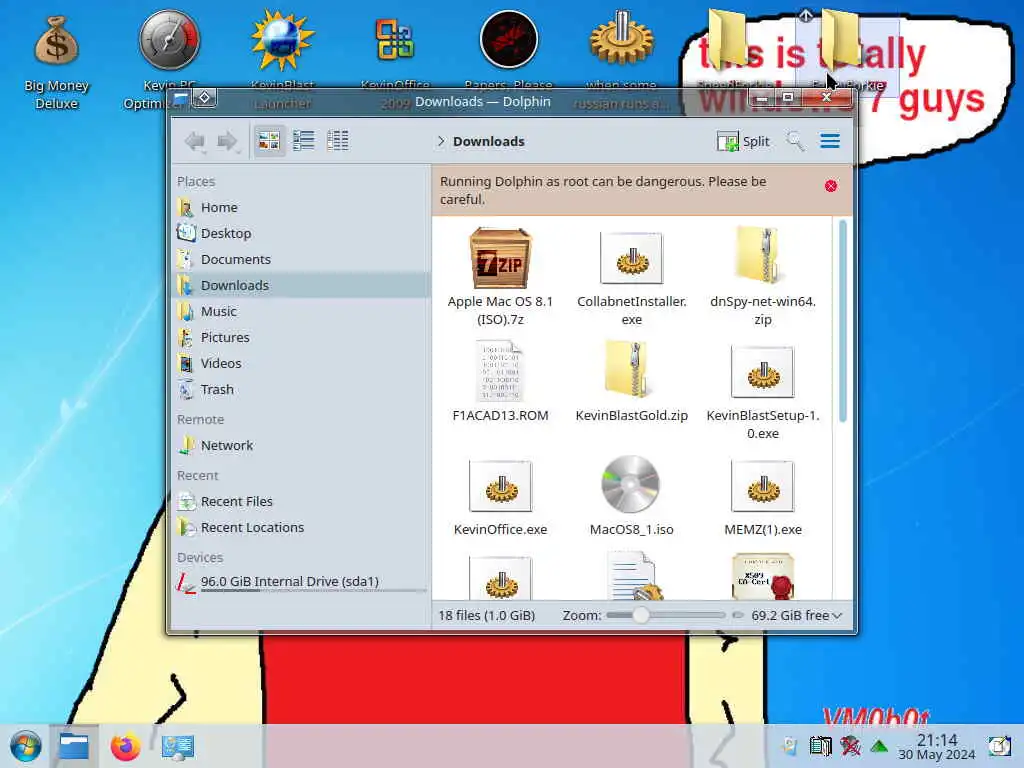Select 96.0 GiB Internal Drive (sda1)
The height and width of the screenshot is (768, 1024).
[x=300, y=581]
